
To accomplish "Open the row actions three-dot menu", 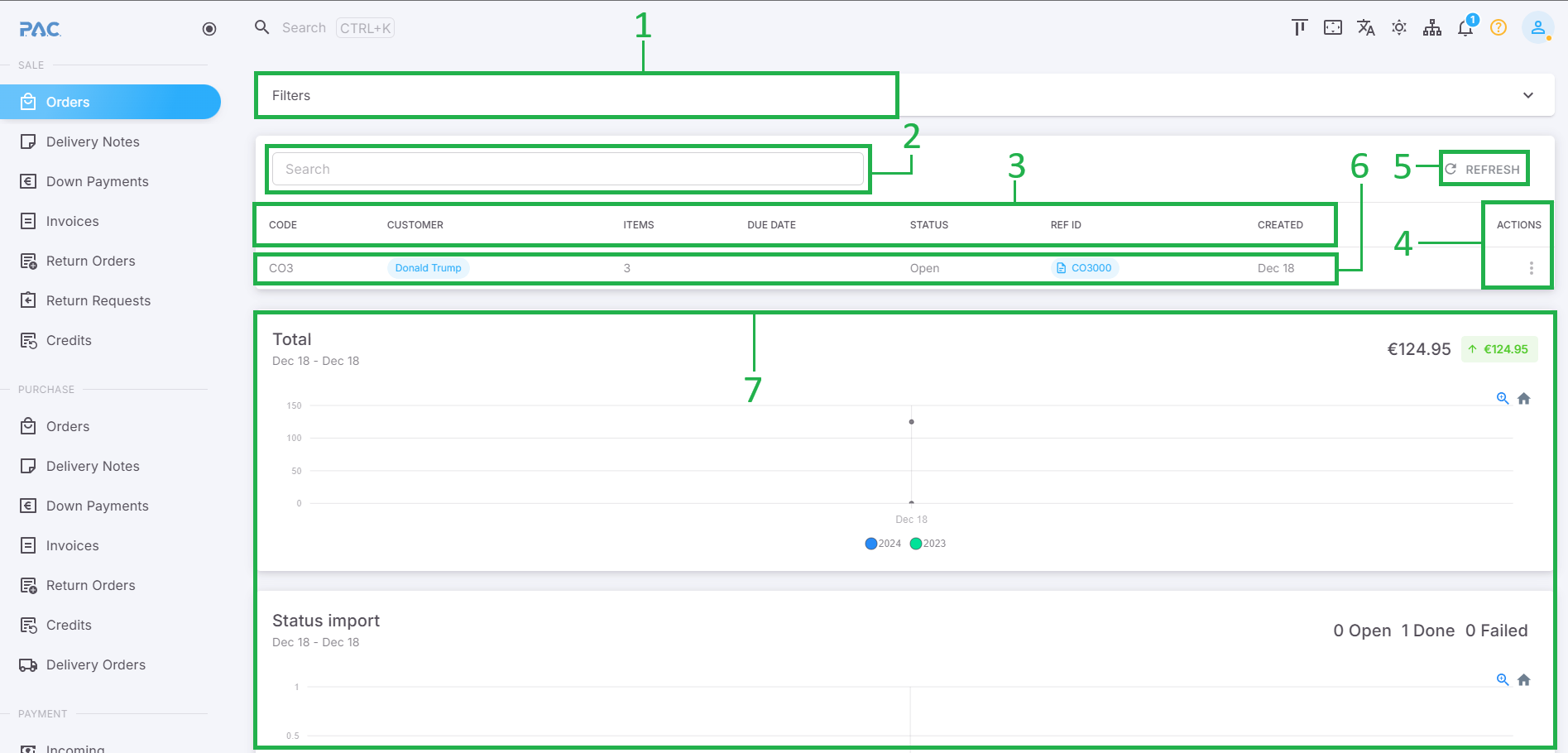I will point(1532,268).
